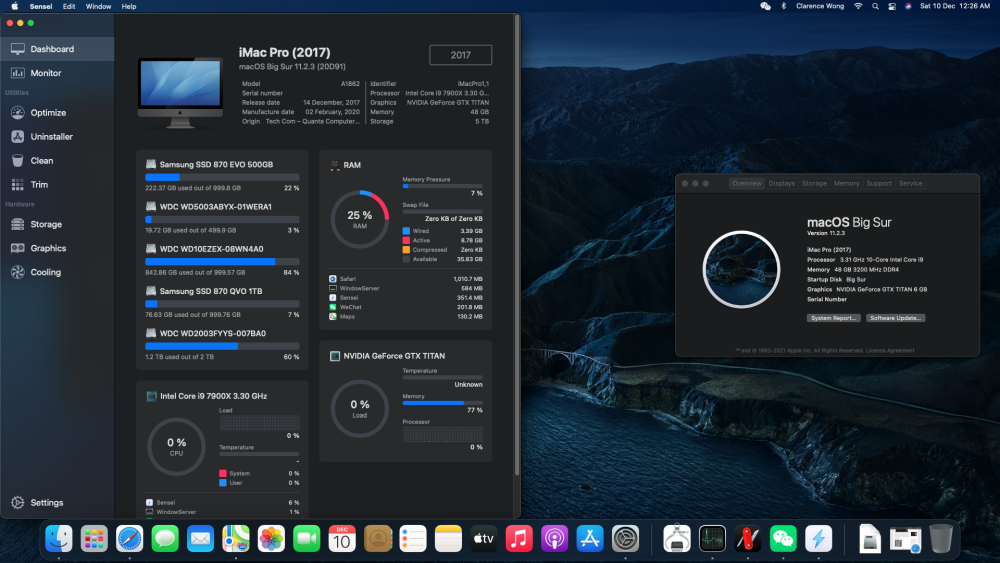
Task: Click the iMac Pro computer thumbnail
Action: [180, 93]
